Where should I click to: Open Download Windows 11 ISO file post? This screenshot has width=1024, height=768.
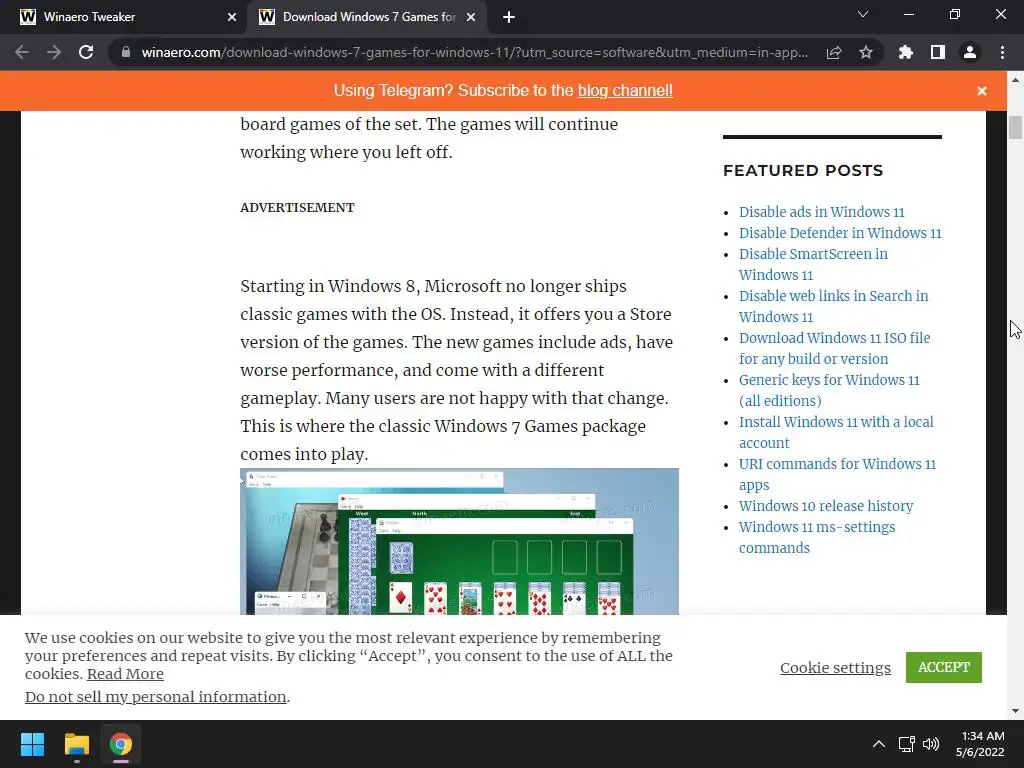click(x=835, y=348)
